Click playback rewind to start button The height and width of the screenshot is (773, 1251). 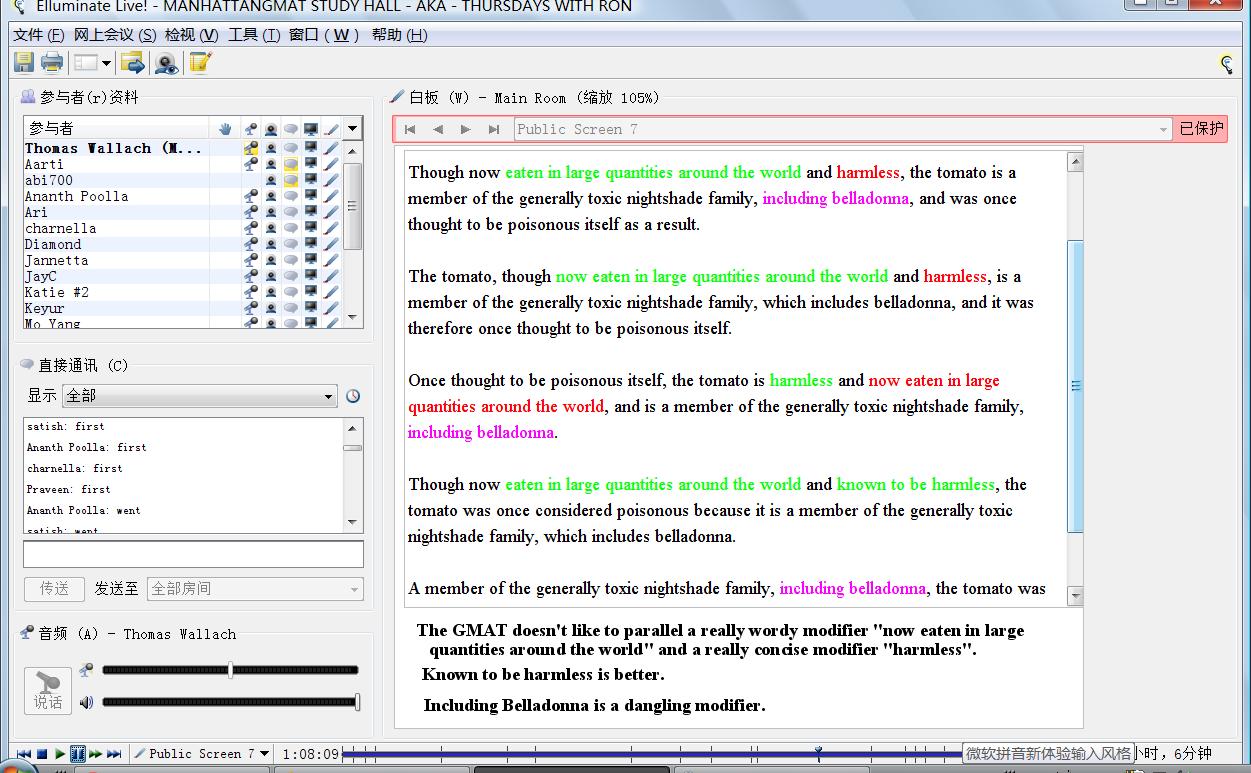tap(24, 754)
